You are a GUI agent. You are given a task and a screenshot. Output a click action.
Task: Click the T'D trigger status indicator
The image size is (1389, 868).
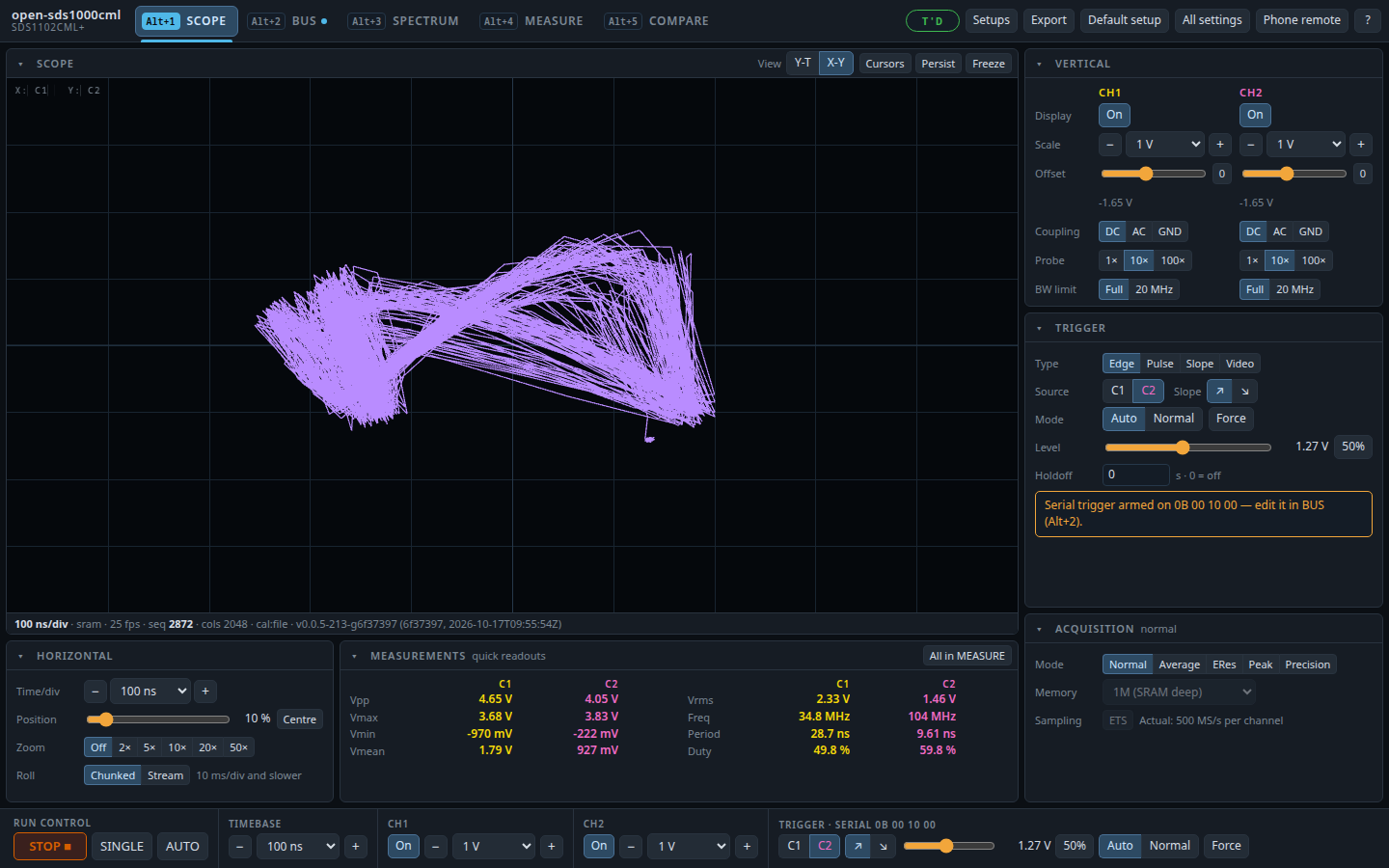(x=932, y=20)
